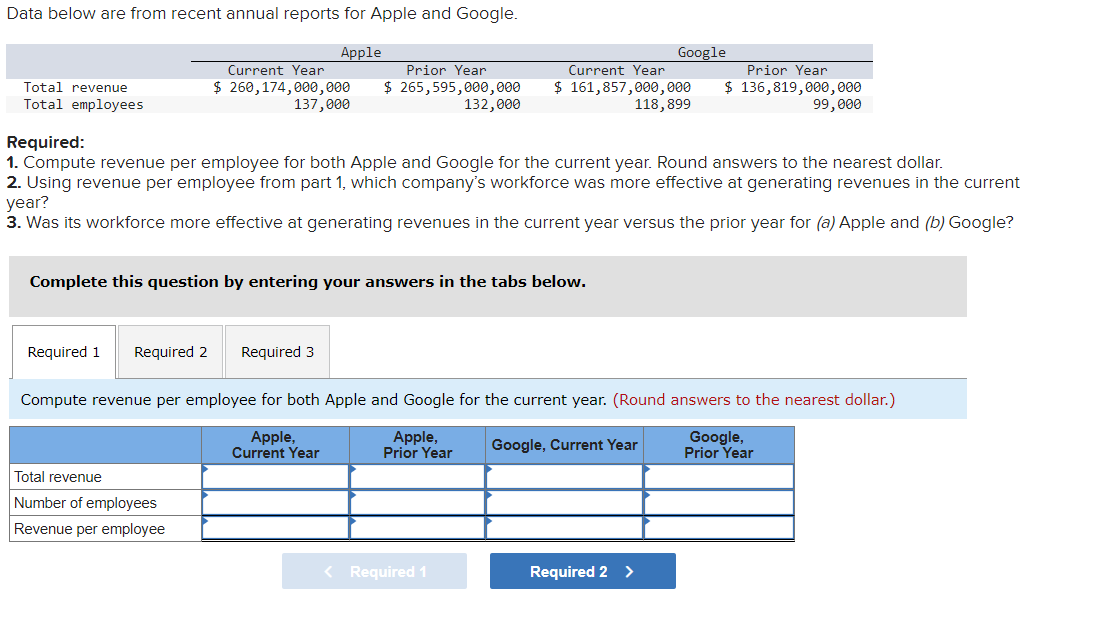Switch to the Required 3 tab

276,351
